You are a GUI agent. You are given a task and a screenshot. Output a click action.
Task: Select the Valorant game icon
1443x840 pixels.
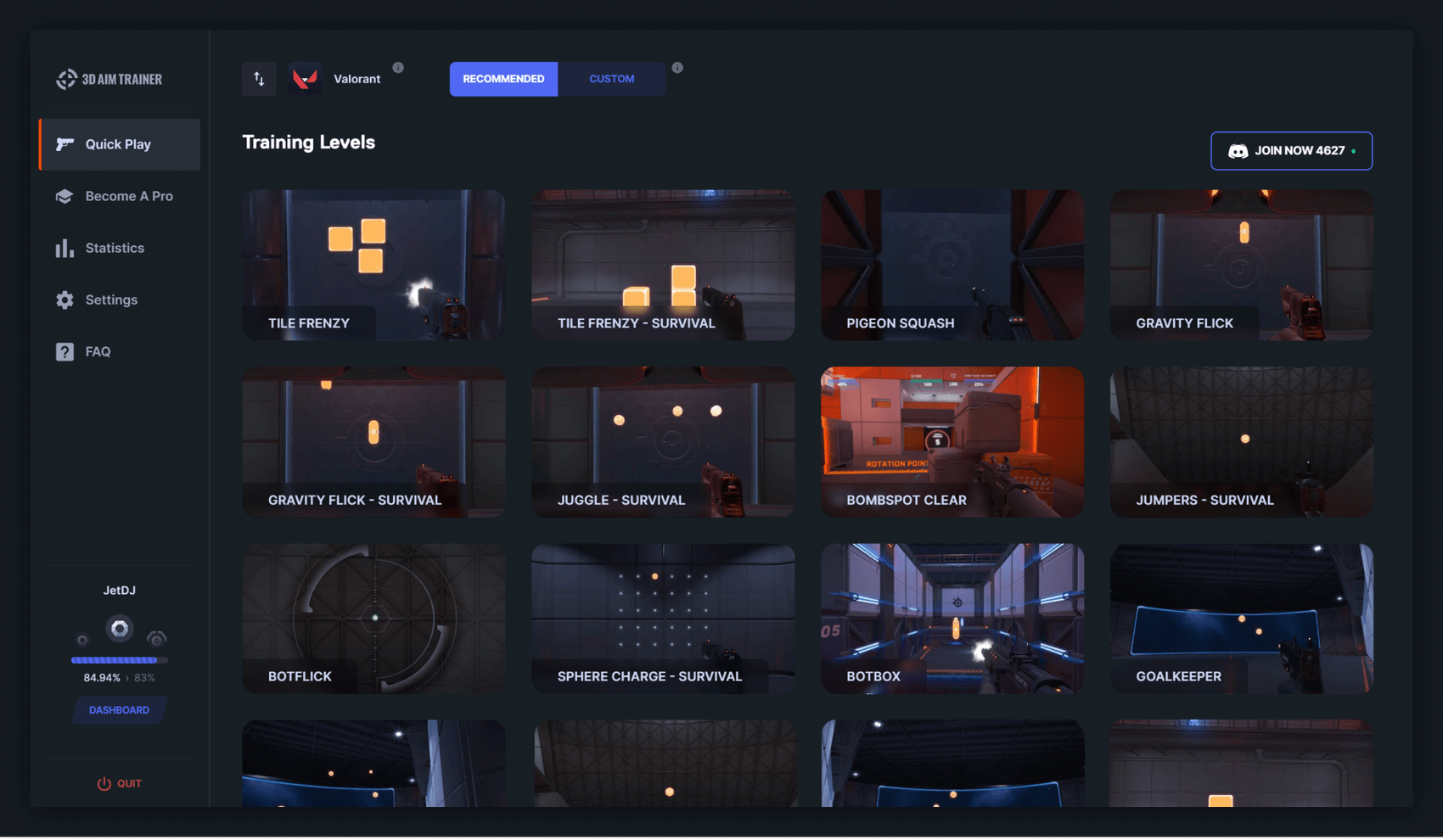pos(305,79)
